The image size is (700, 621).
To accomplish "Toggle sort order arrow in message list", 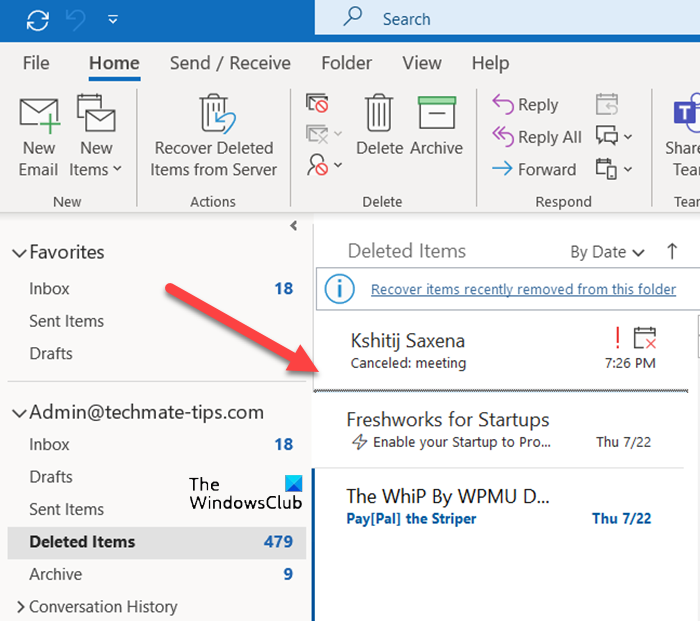I will (672, 251).
